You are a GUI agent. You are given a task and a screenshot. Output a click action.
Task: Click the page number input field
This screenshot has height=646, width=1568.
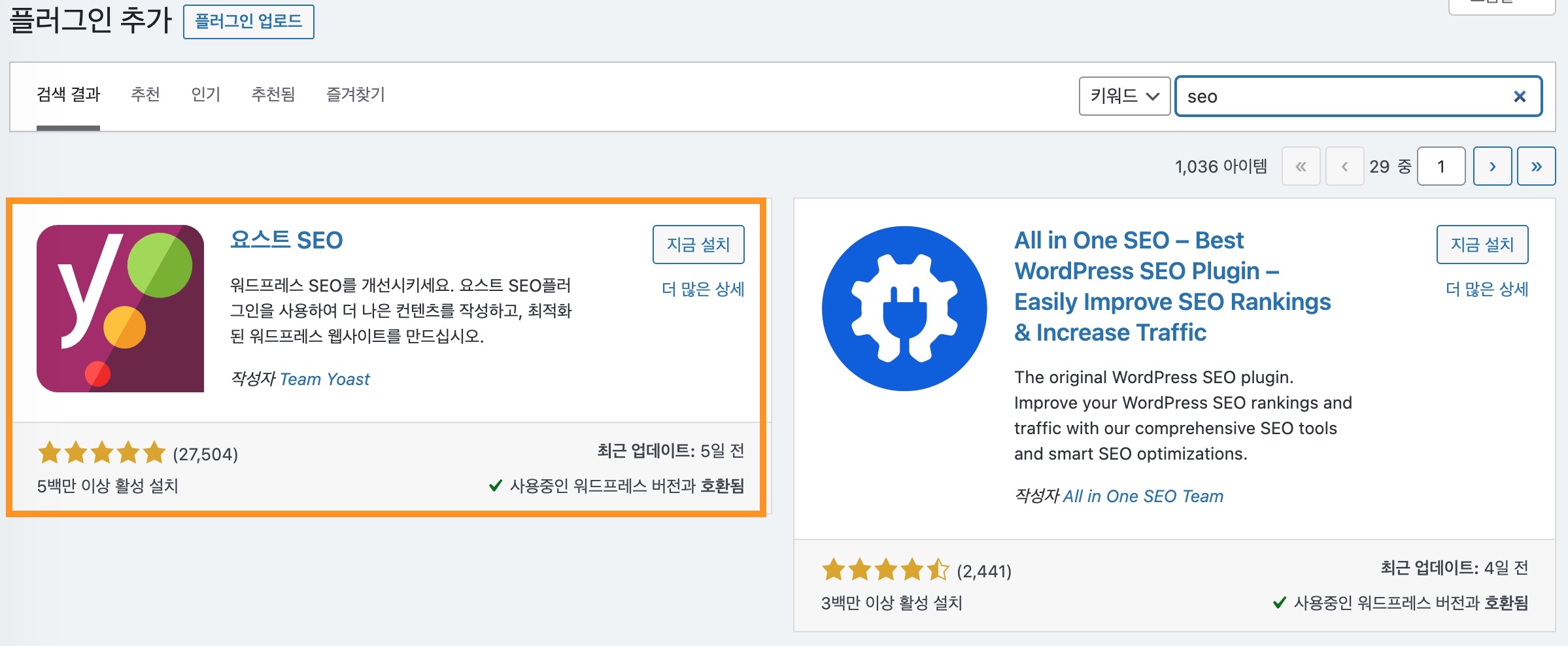1441,166
